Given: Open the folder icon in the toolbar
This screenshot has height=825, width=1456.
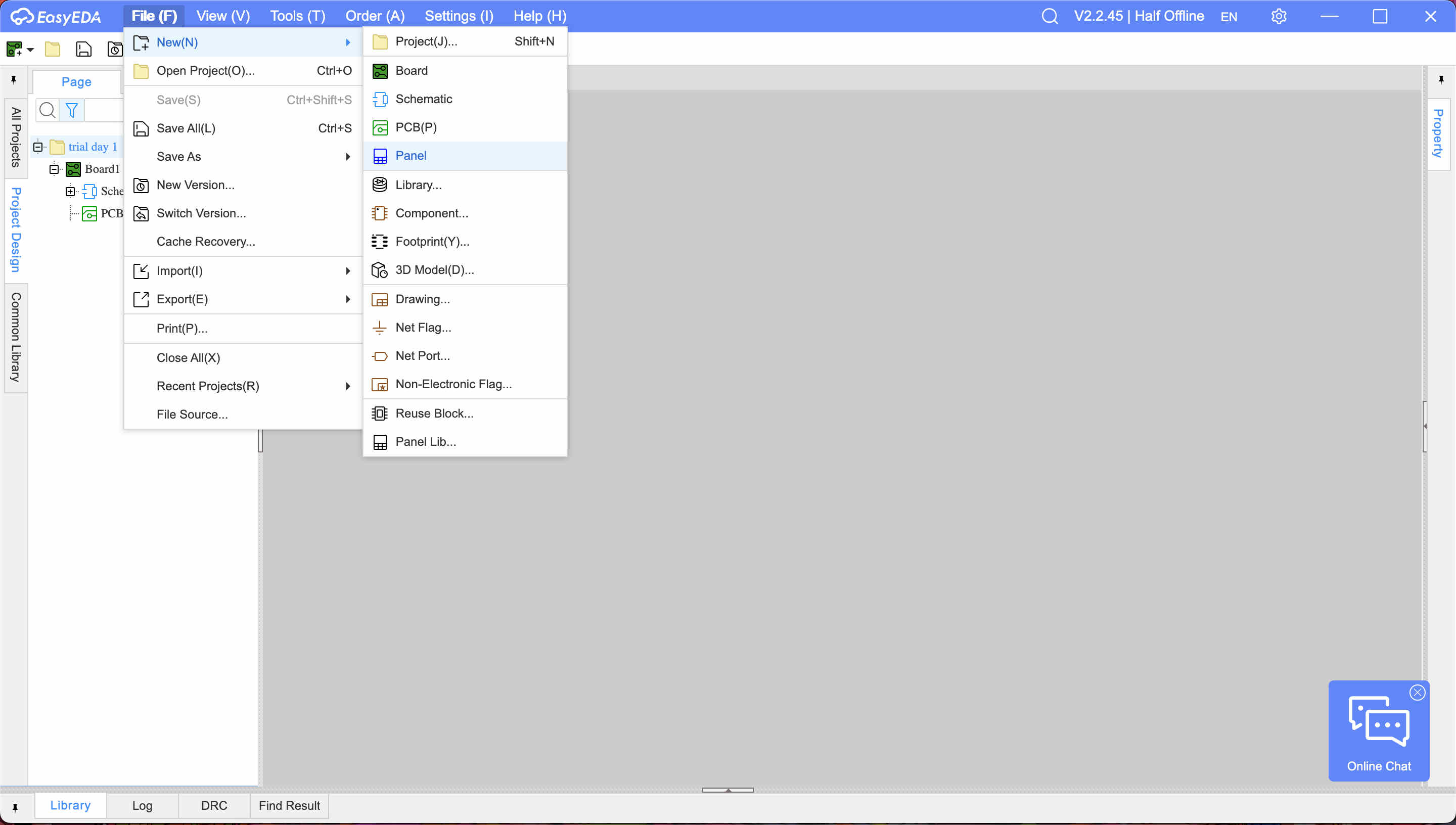Looking at the screenshot, I should point(53,50).
